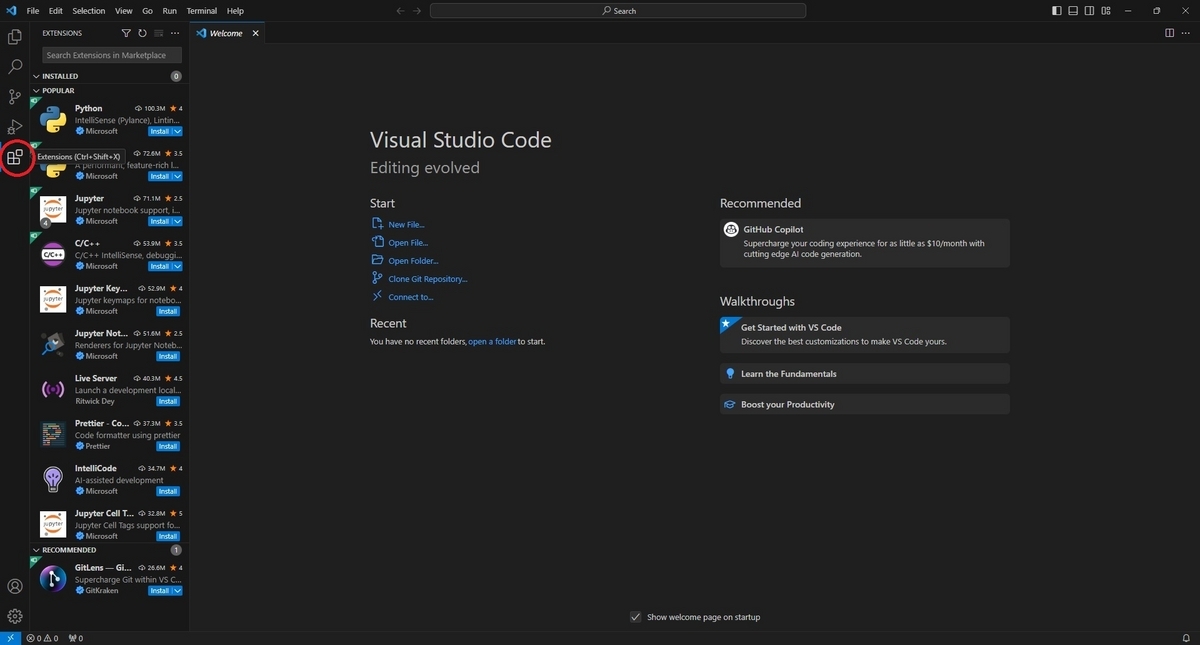The image size is (1200, 645).
Task: Open the Accounts menu icon
Action: click(15, 586)
